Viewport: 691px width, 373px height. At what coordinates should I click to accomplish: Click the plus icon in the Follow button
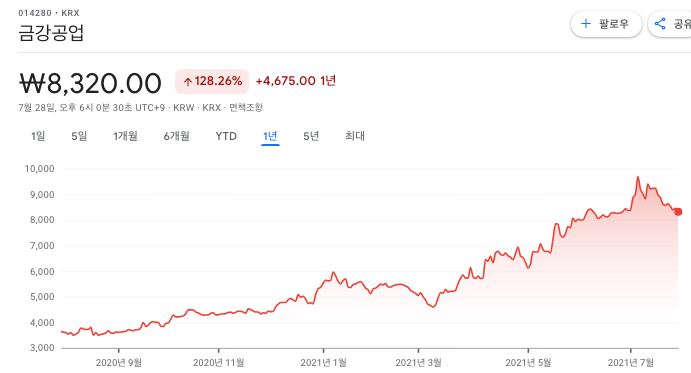pyautogui.click(x=586, y=24)
